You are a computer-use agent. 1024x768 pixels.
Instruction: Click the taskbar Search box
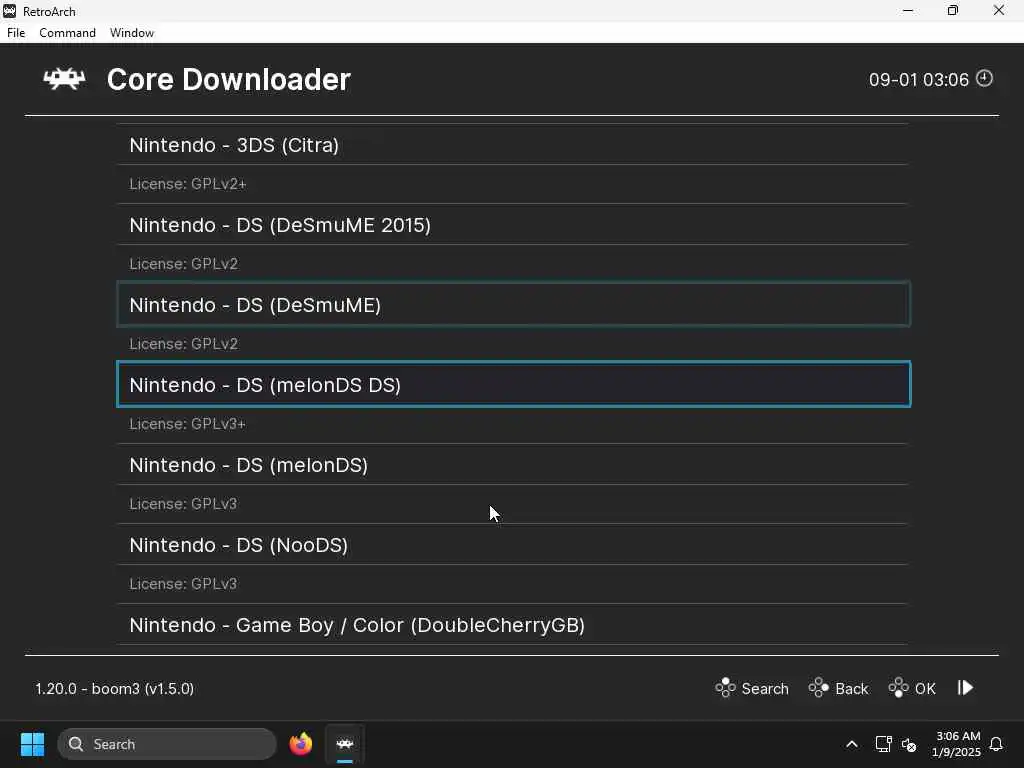[167, 744]
